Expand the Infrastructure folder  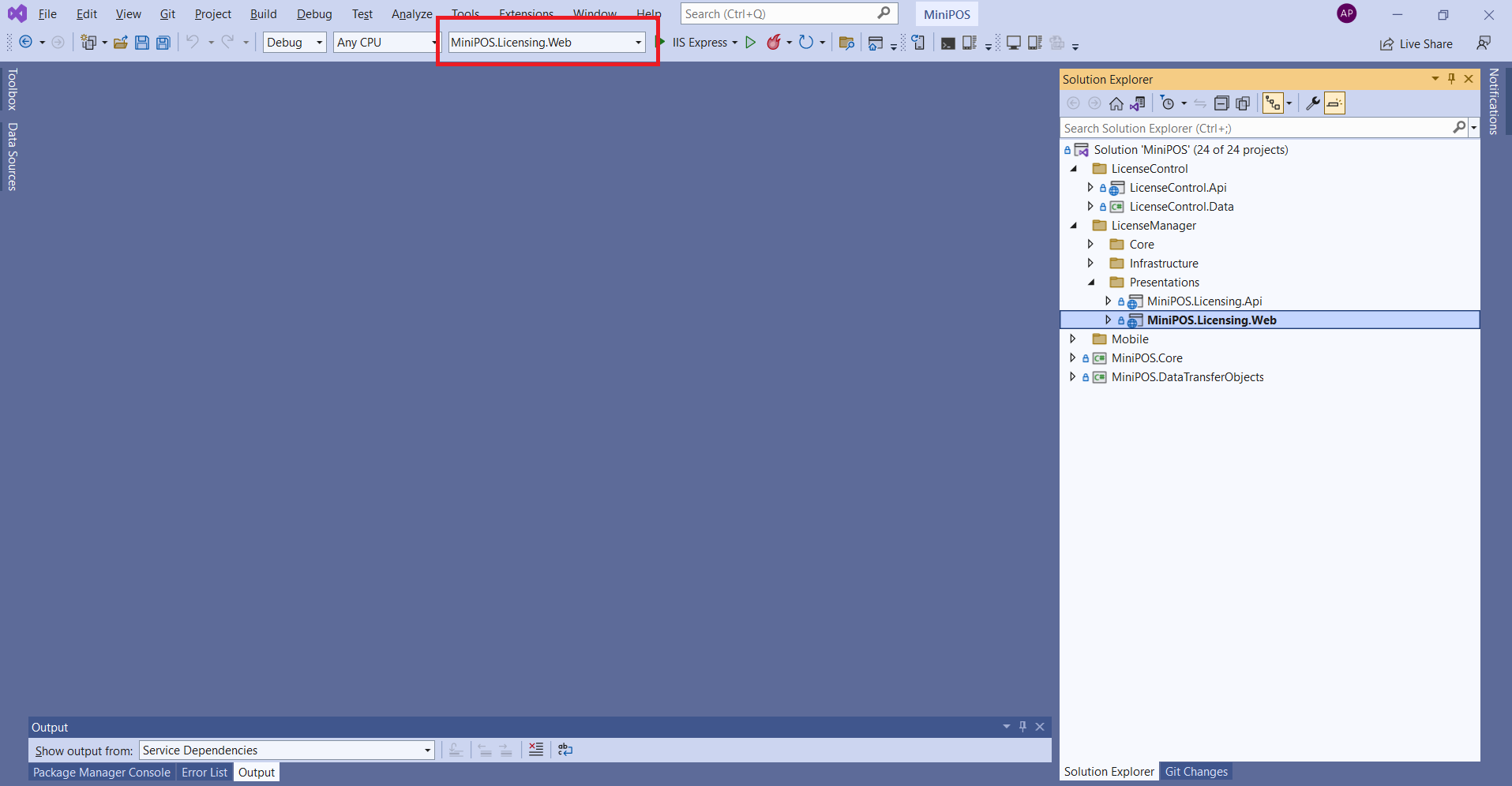tap(1091, 264)
